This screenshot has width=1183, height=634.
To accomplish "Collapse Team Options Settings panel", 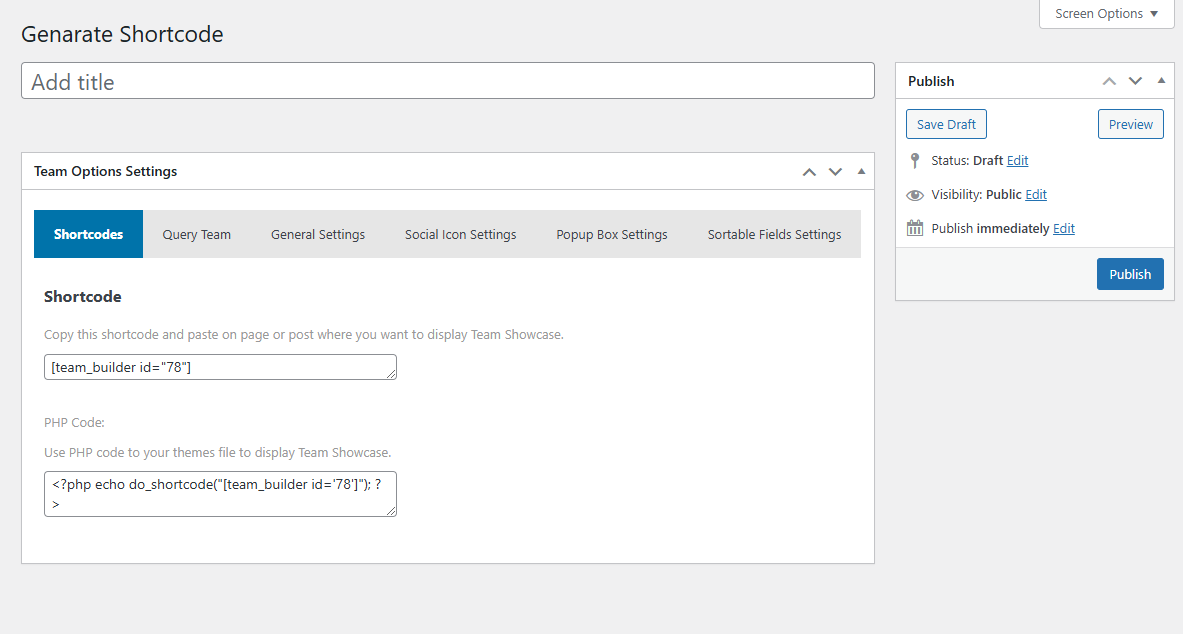I will tap(861, 171).
